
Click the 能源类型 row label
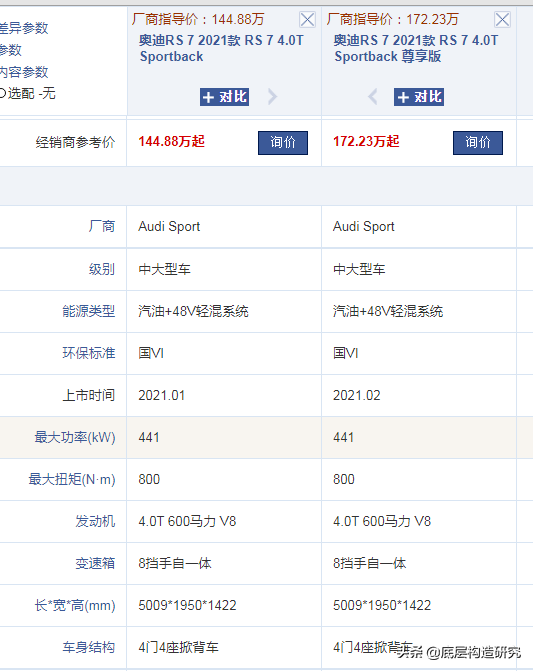coord(89,311)
